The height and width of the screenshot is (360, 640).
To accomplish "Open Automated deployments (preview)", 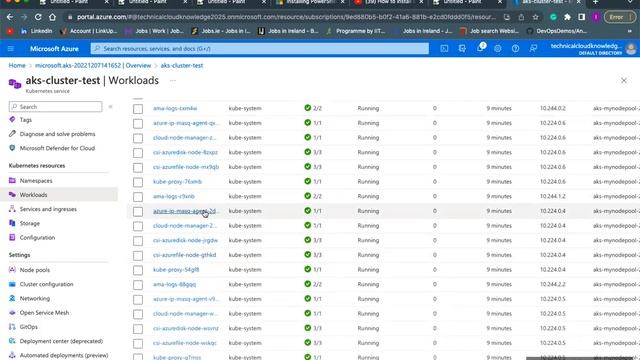I will 64,356.
